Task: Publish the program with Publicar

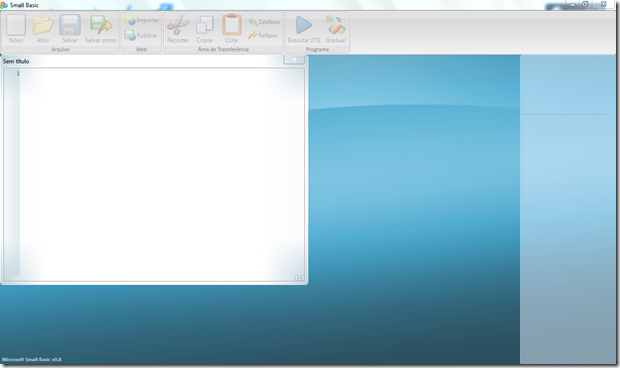Action: point(141,35)
